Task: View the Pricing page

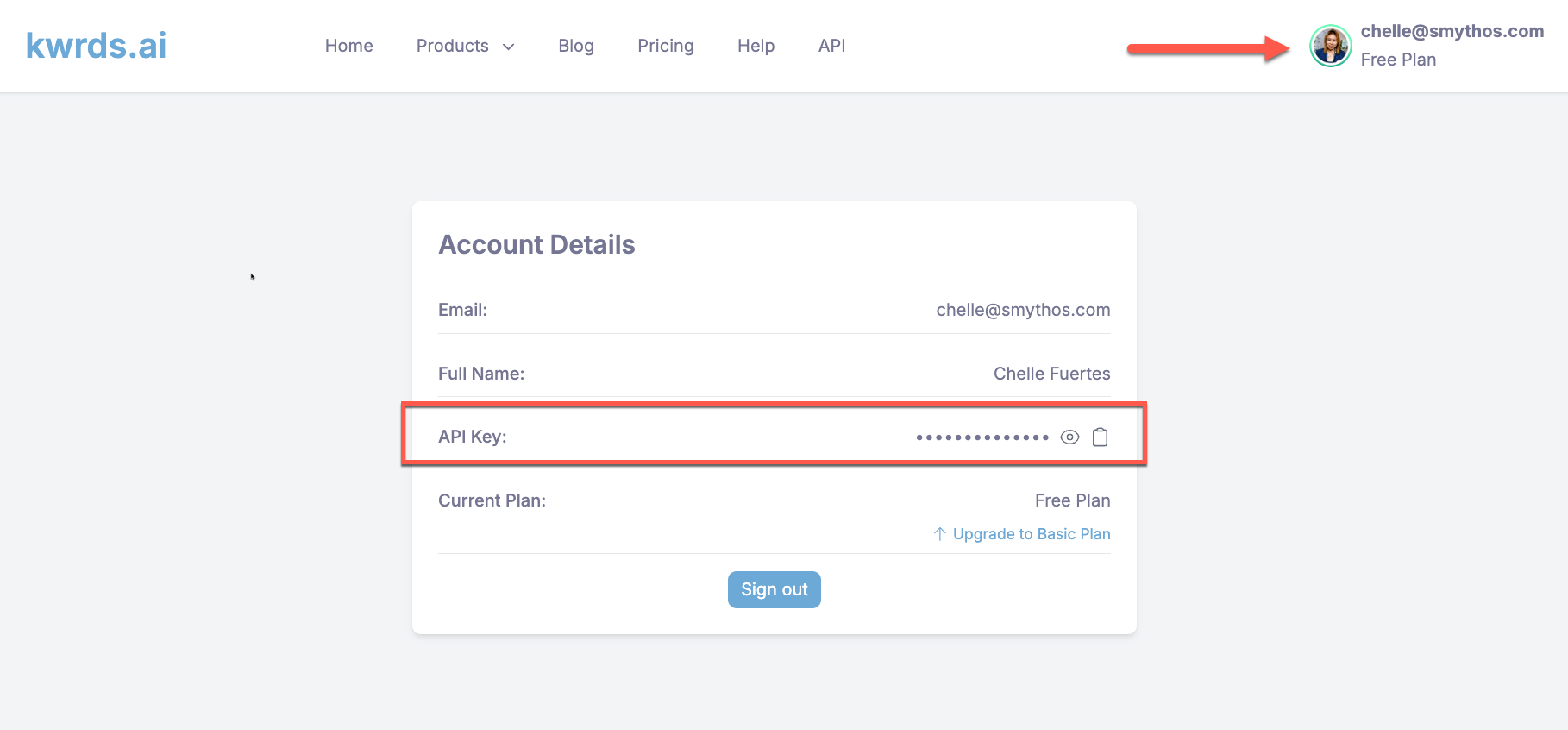Action: click(x=666, y=46)
